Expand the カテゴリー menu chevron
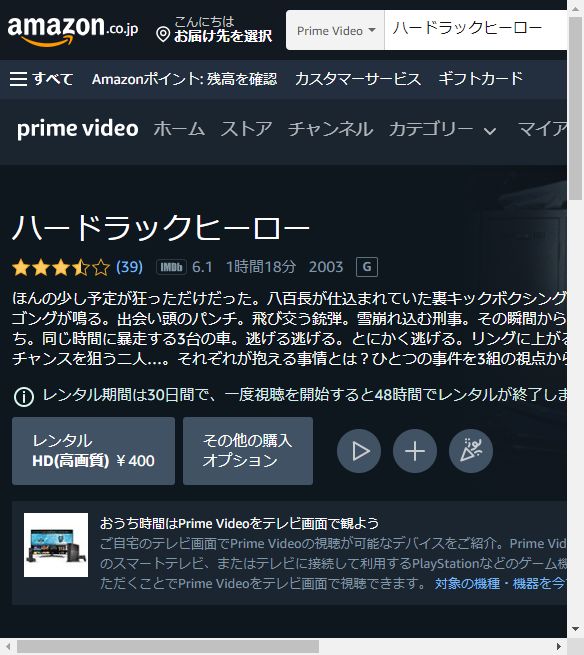584x655 pixels. pyautogui.click(x=490, y=131)
